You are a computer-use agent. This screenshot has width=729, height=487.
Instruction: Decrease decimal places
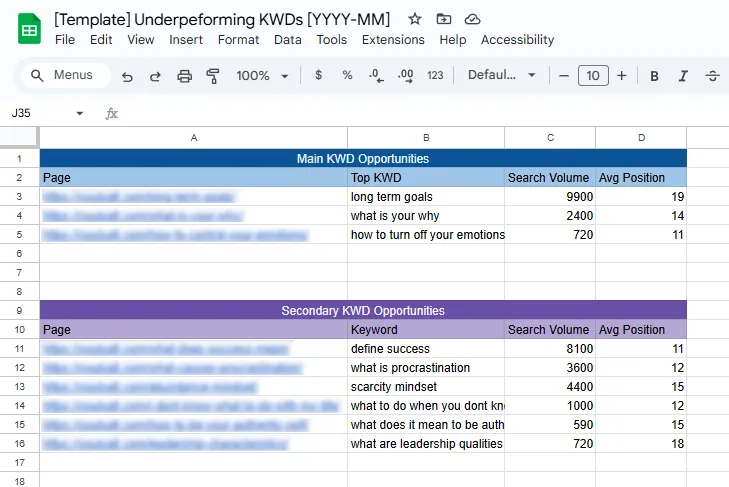click(376, 75)
